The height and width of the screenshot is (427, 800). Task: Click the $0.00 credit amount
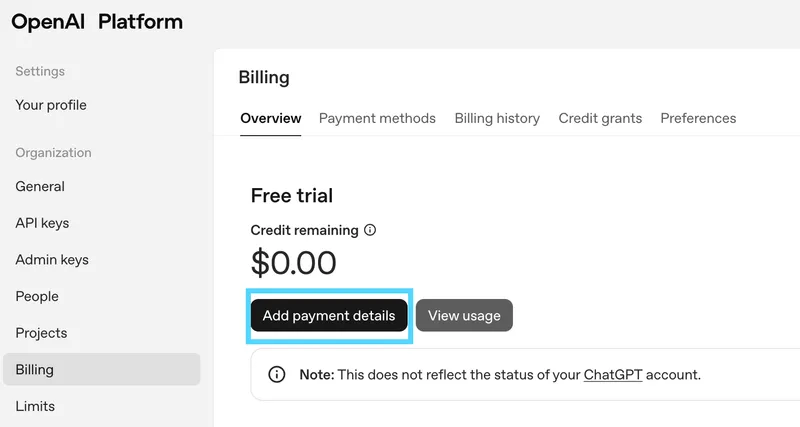tap(293, 263)
